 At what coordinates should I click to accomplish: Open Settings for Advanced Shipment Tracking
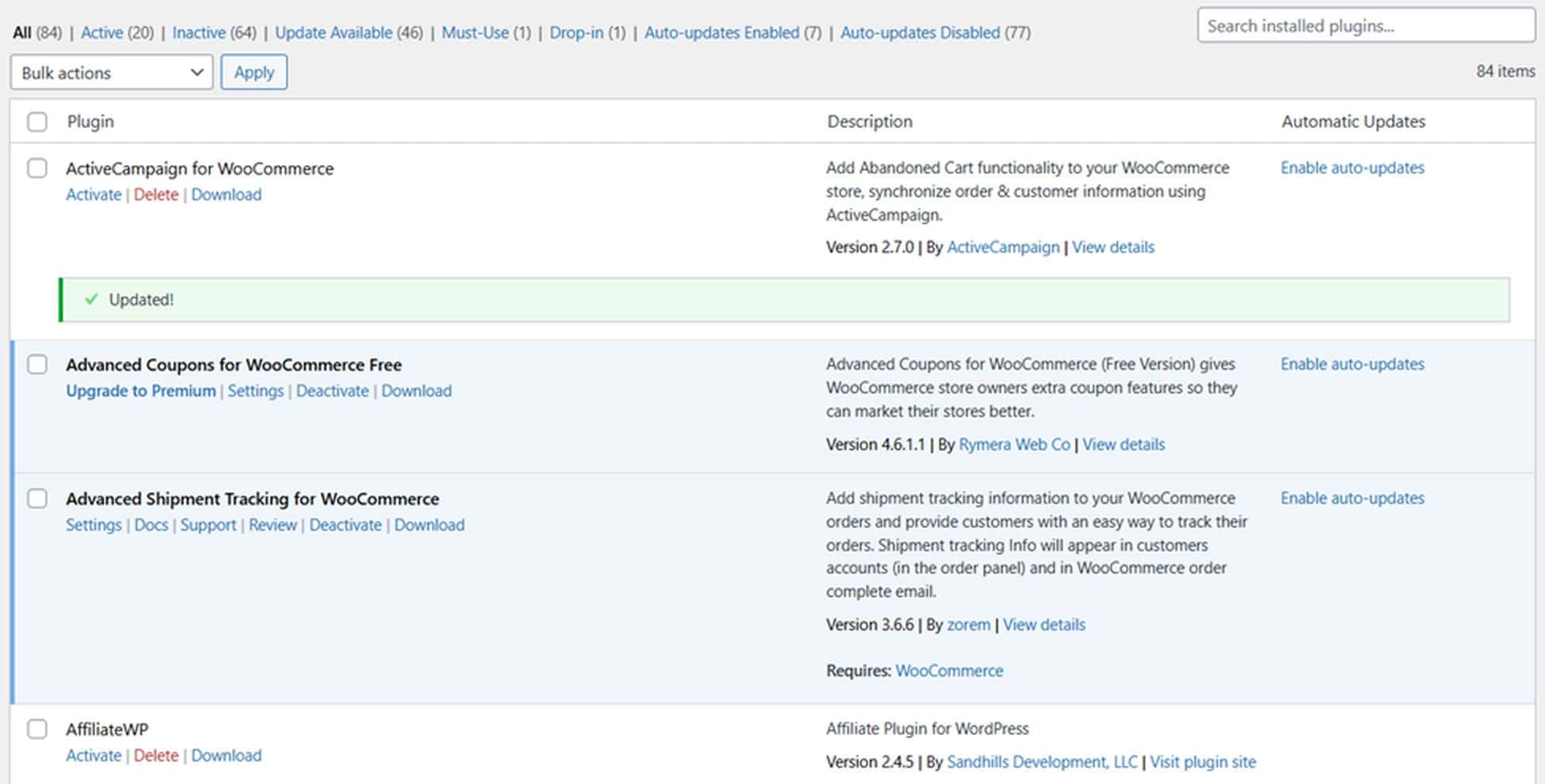coord(93,524)
